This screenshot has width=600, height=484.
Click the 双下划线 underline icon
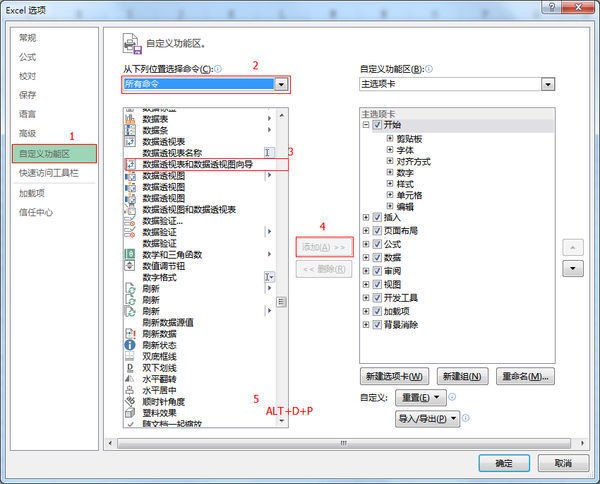130,368
